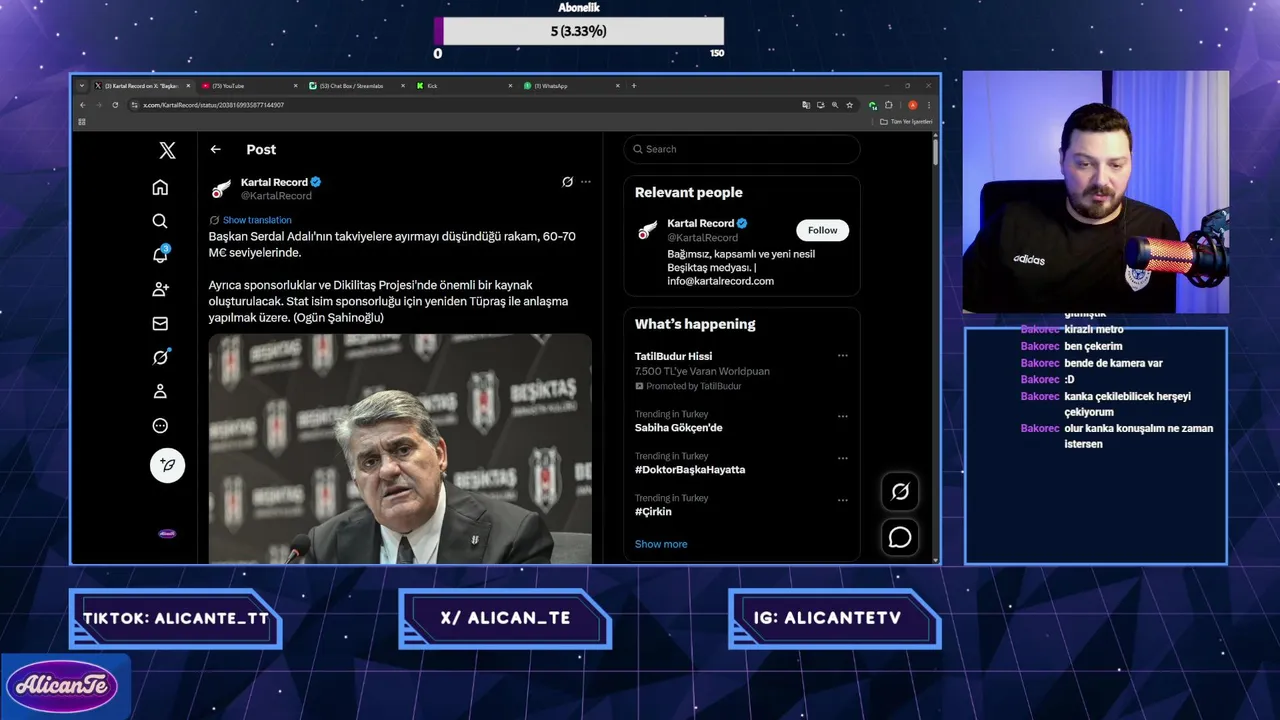Click the zoom magnifier icon in the address bar
Image resolution: width=1280 pixels, height=720 pixels.
coord(835,105)
